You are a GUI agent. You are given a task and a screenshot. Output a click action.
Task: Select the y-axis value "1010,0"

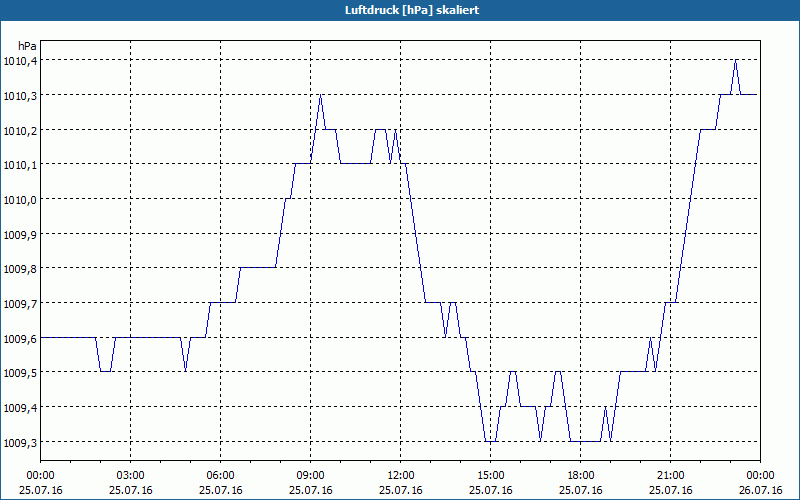20,201
